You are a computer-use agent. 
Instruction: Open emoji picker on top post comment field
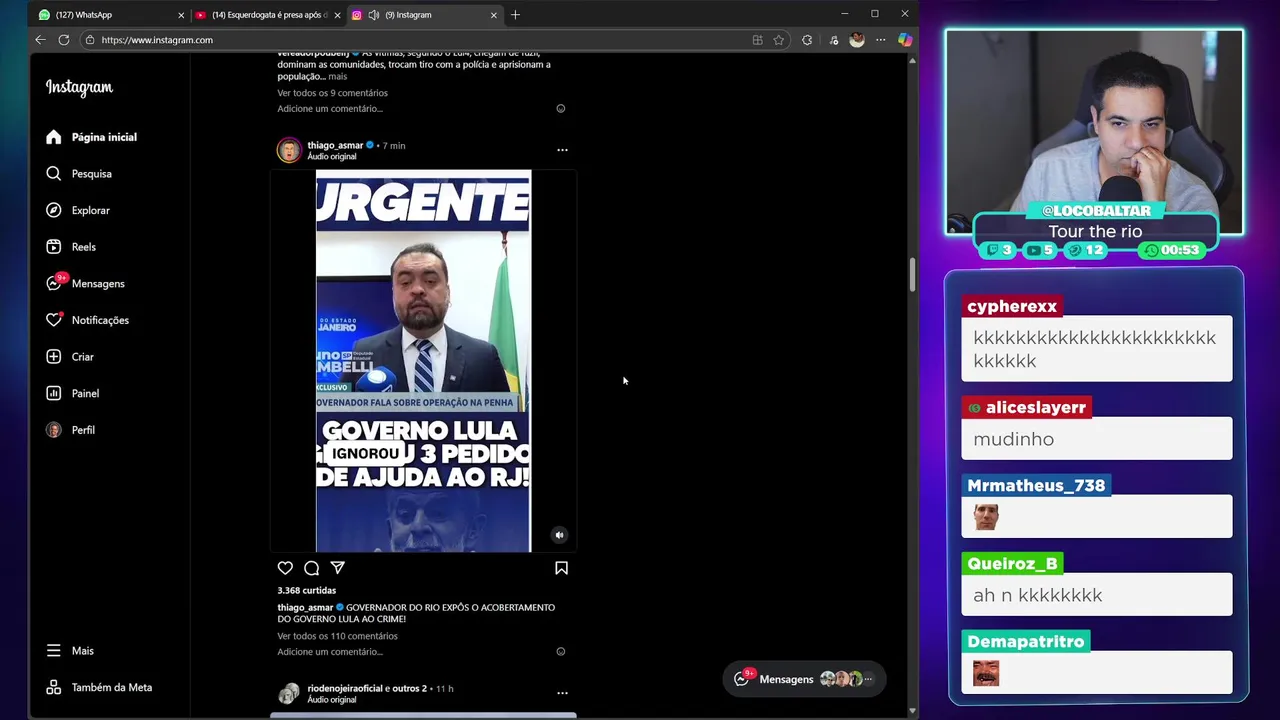click(x=561, y=109)
